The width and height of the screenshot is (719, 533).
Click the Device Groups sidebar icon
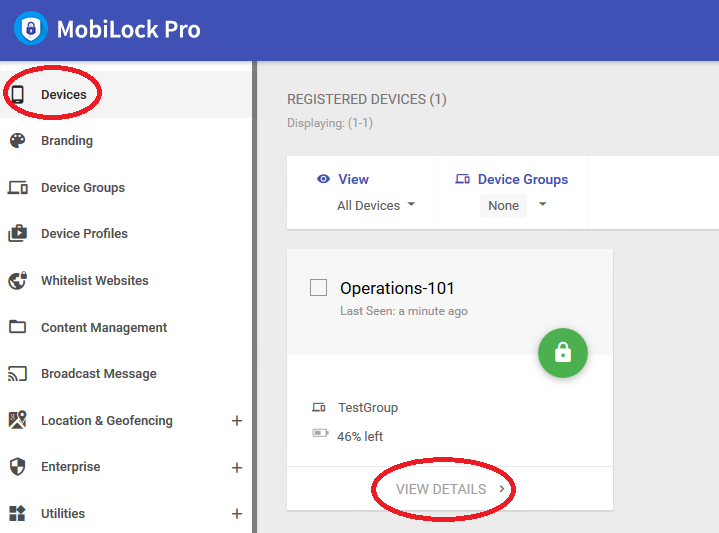click(x=17, y=188)
